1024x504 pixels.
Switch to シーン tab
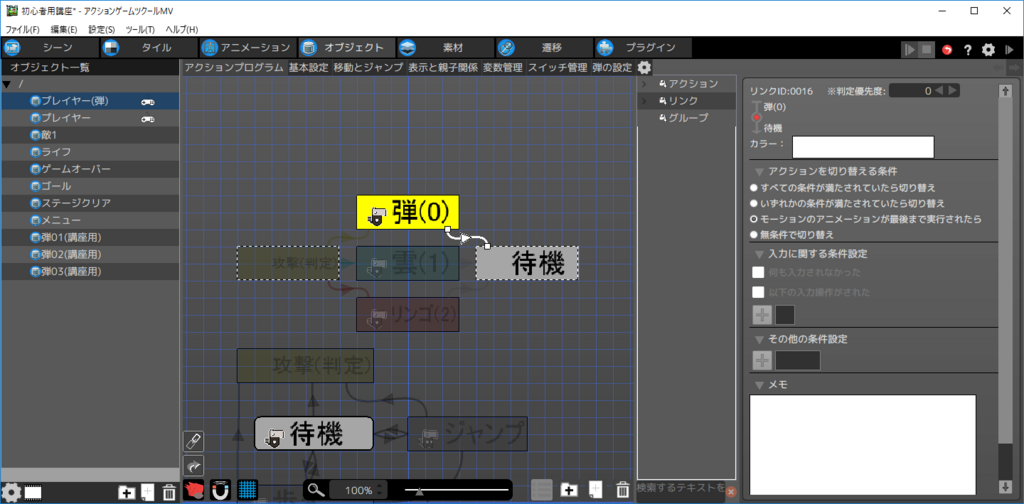[50, 48]
